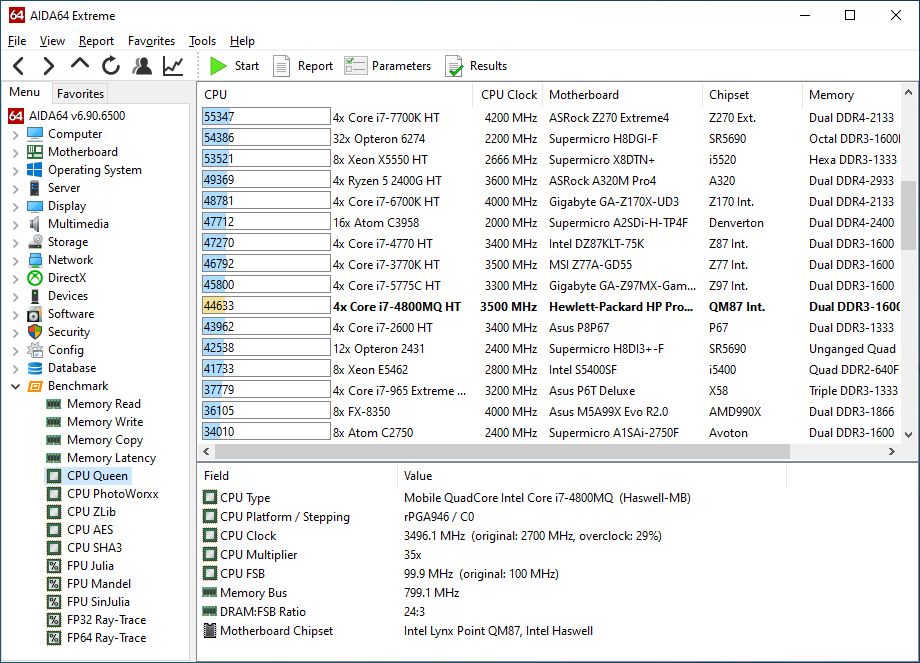The width and height of the screenshot is (920, 663).
Task: Open the Tools menu
Action: 202,41
